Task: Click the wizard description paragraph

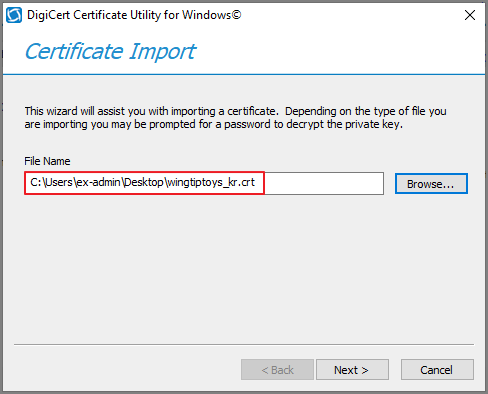Action: coord(235,117)
